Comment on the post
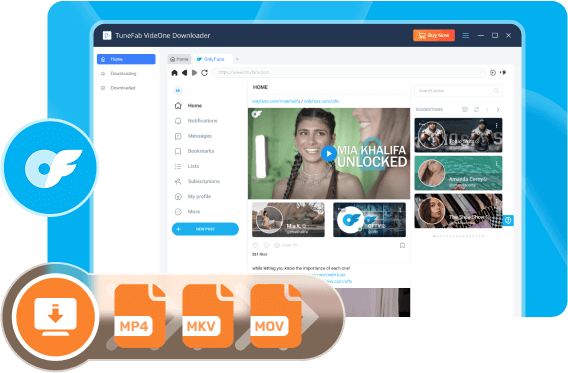 coord(266,245)
